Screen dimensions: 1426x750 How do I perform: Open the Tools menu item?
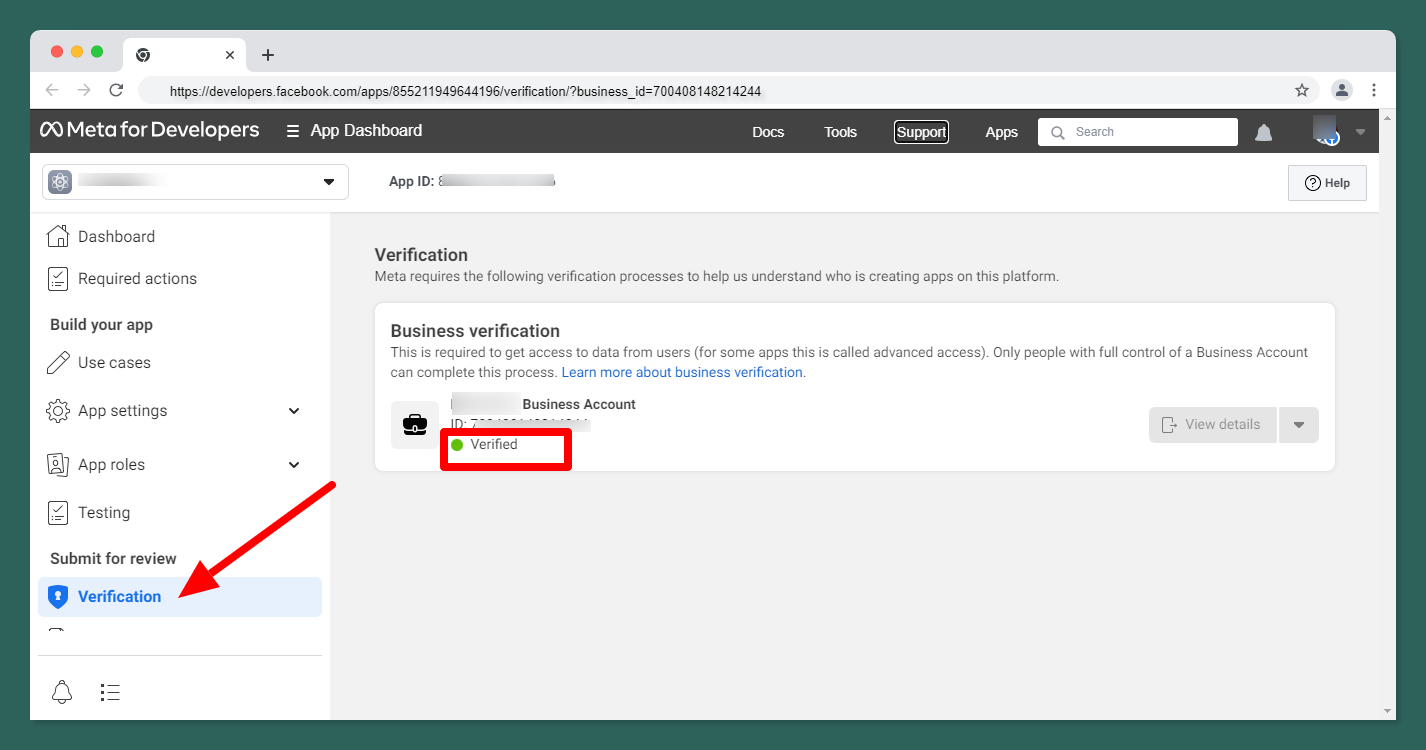pos(840,132)
